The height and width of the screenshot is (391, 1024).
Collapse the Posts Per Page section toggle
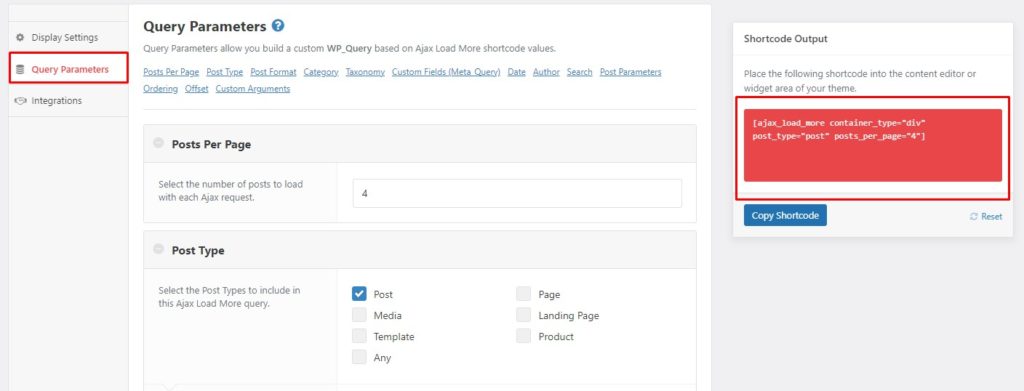[x=158, y=144]
